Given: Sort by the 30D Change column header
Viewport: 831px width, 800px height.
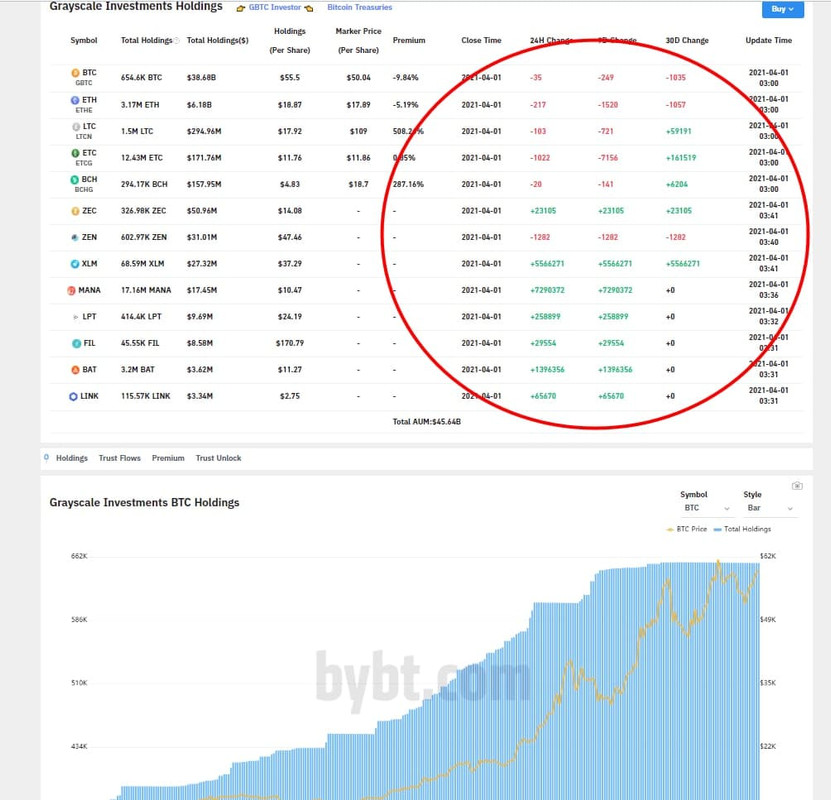Looking at the screenshot, I should tap(687, 40).
